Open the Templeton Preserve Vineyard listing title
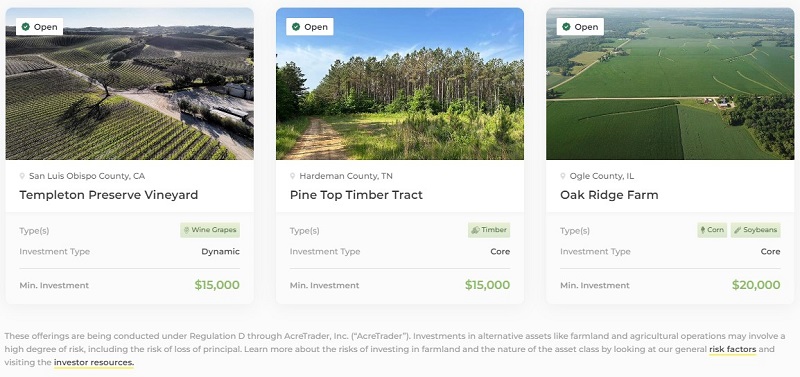This screenshot has width=800, height=377. 109,195
